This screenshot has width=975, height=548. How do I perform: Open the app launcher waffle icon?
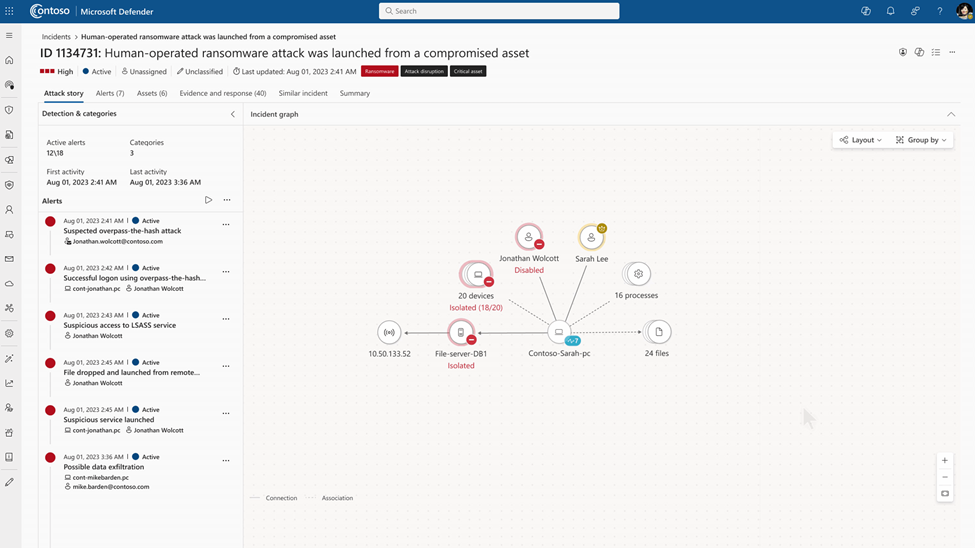(x=9, y=11)
